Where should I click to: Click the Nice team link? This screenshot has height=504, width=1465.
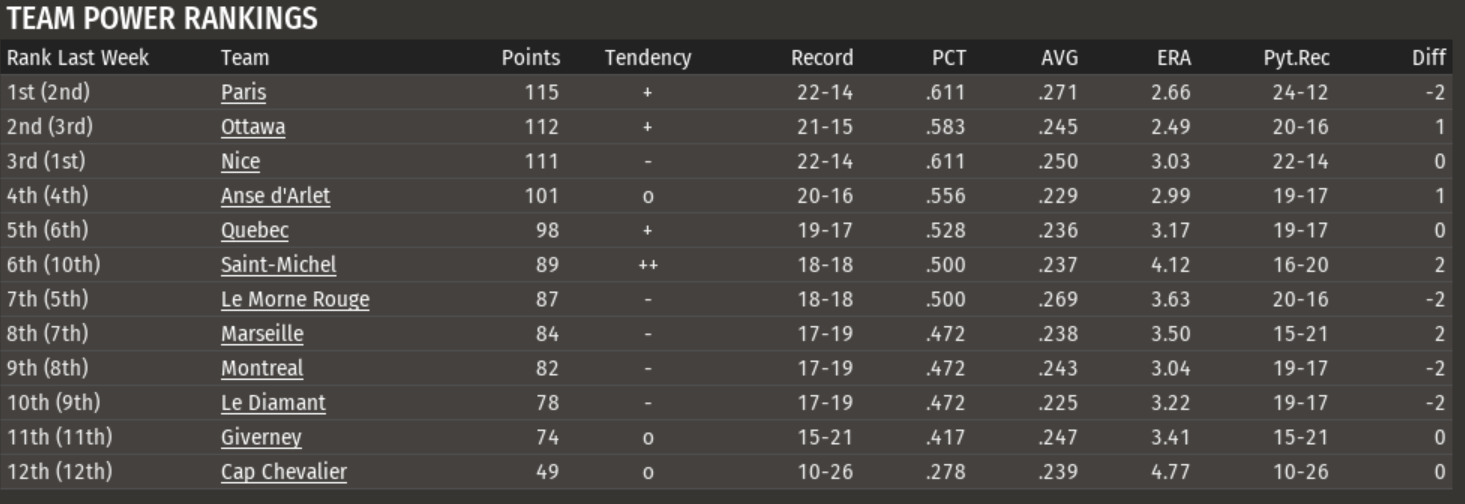(240, 161)
